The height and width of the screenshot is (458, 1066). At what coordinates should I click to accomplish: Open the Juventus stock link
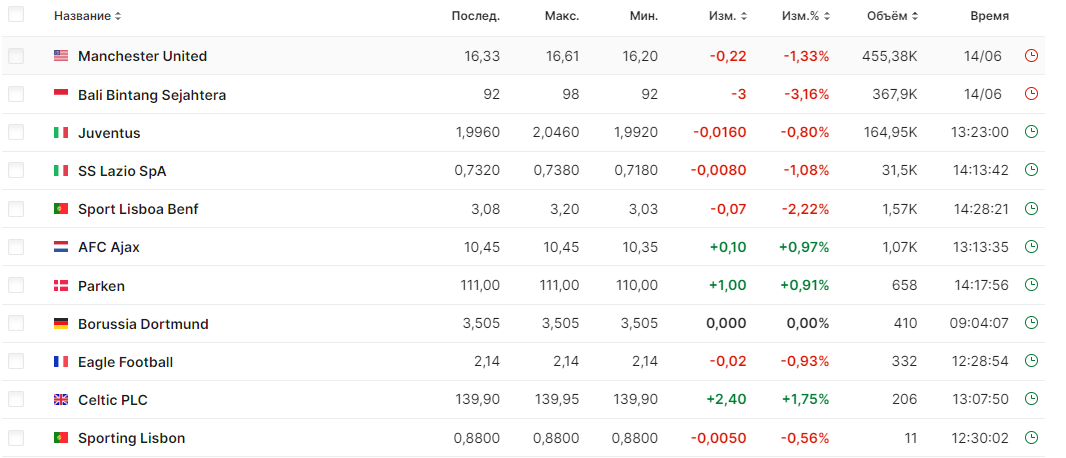pos(109,133)
